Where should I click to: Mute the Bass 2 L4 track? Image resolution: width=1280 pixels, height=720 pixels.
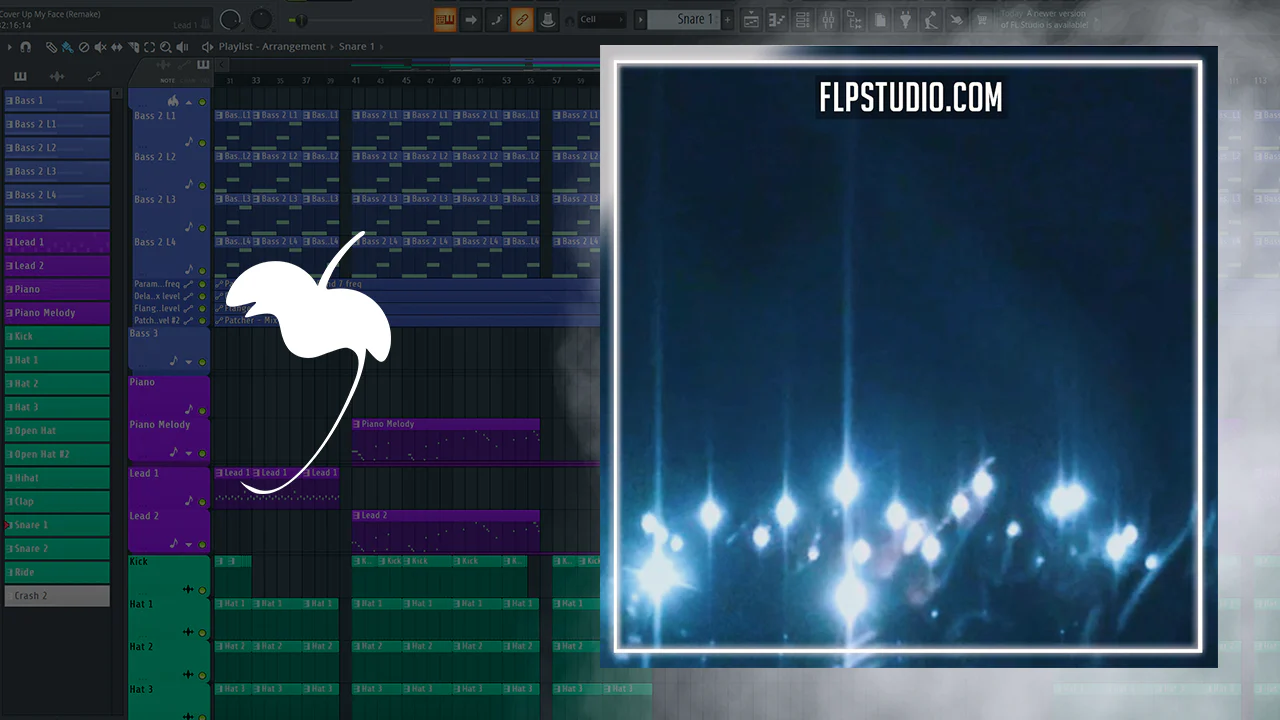coord(202,270)
